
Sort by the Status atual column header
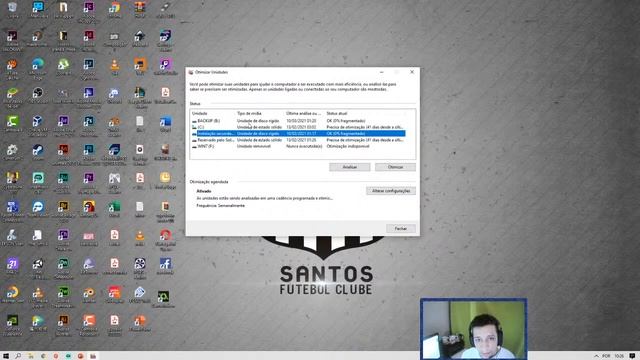pos(366,113)
